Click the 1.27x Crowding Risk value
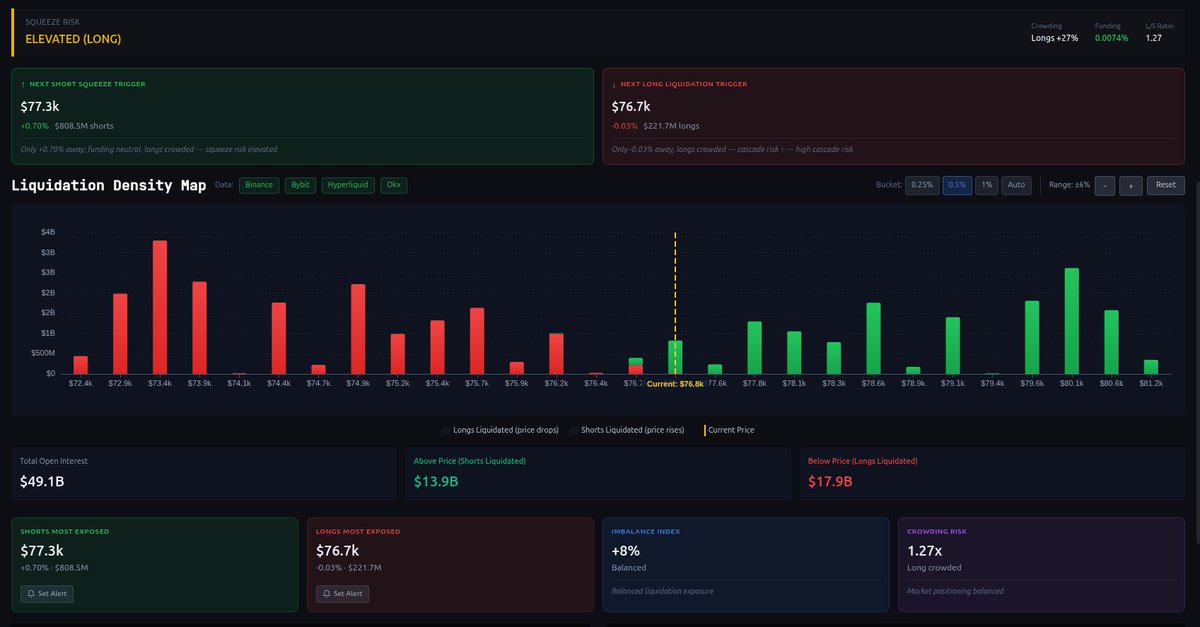Screen dimensions: 1200x627 (923, 550)
